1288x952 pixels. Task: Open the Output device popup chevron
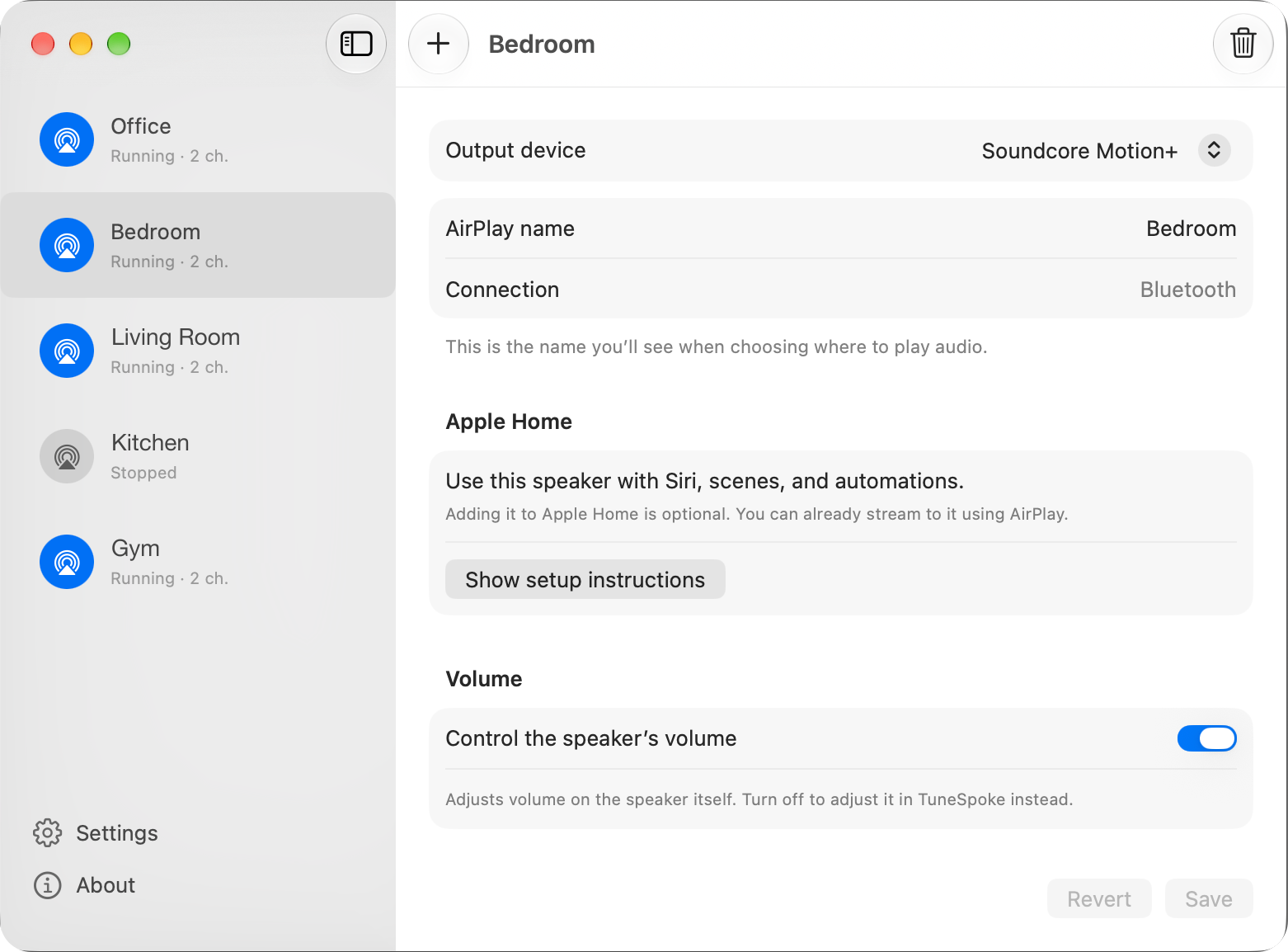(1214, 150)
